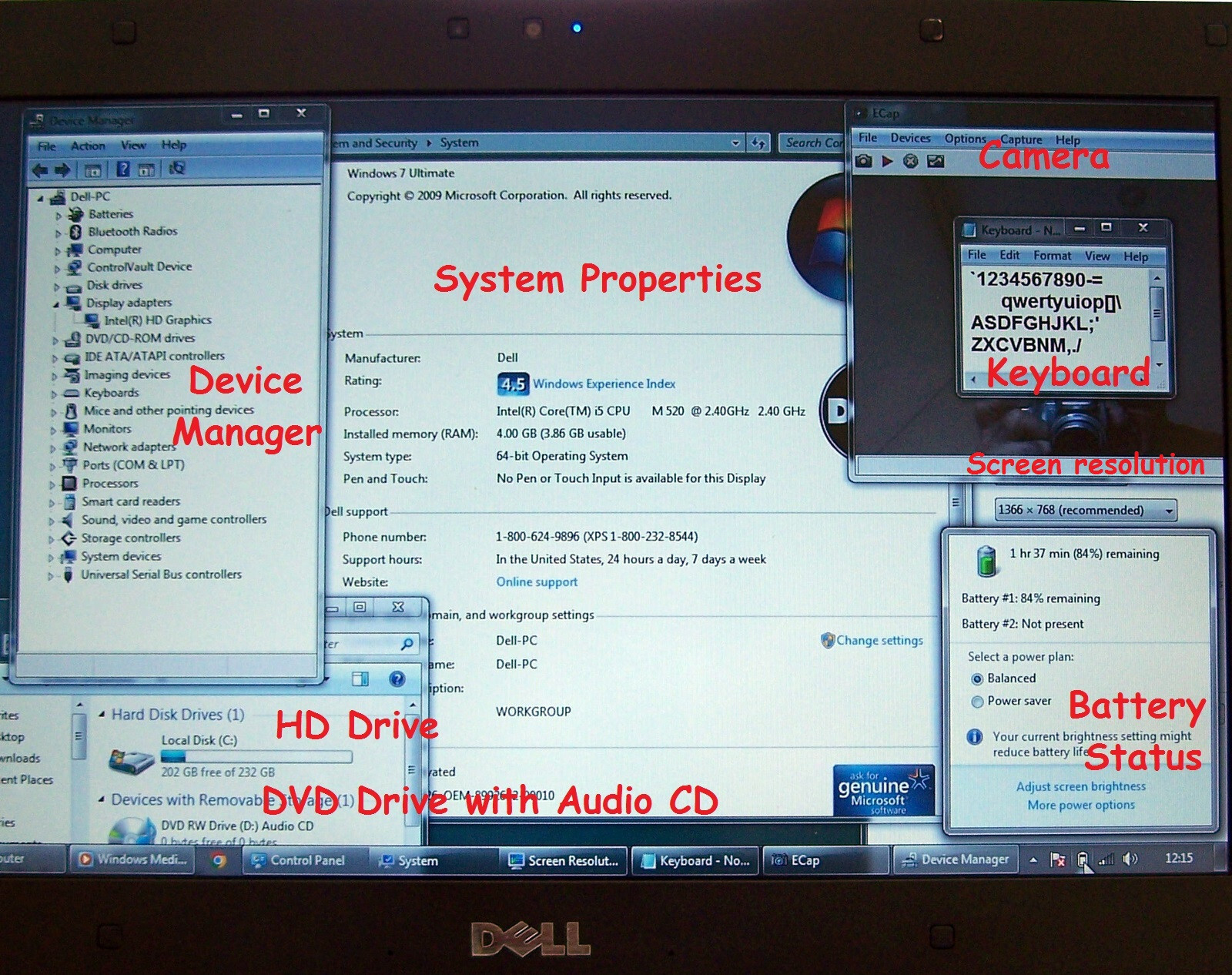1232x975 pixels.
Task: Open the Capture menu in ECap
Action: click(1021, 139)
